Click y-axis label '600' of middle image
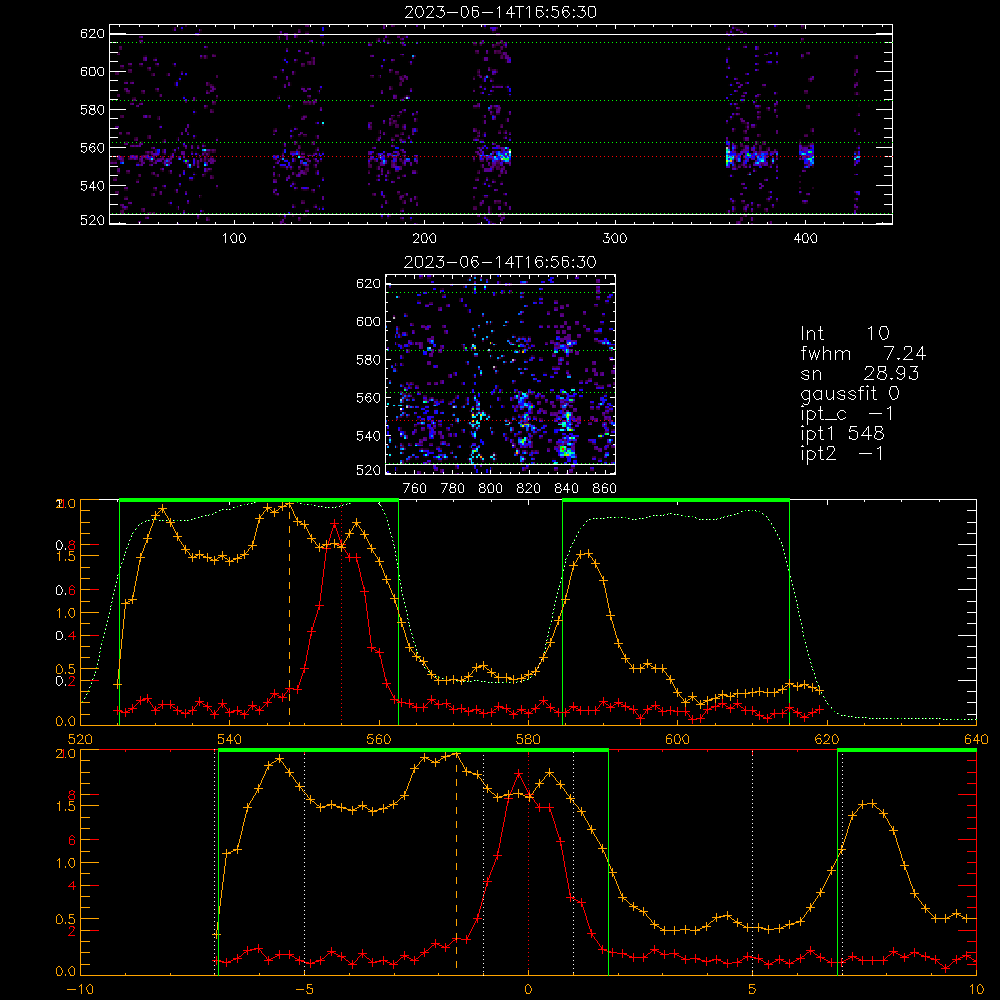This screenshot has height=1000, width=1000. [x=368, y=321]
